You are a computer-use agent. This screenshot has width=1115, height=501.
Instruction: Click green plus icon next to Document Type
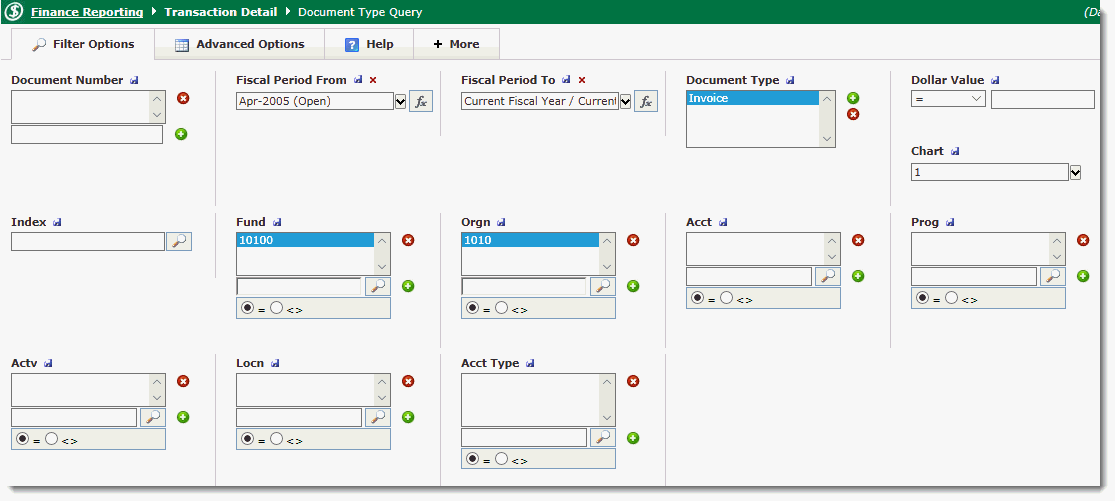pos(853,98)
